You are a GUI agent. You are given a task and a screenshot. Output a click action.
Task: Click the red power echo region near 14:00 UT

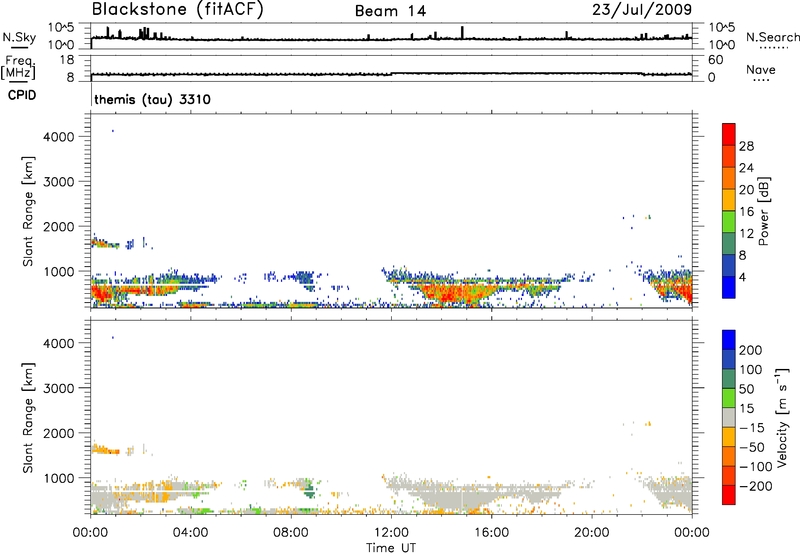coord(450,294)
